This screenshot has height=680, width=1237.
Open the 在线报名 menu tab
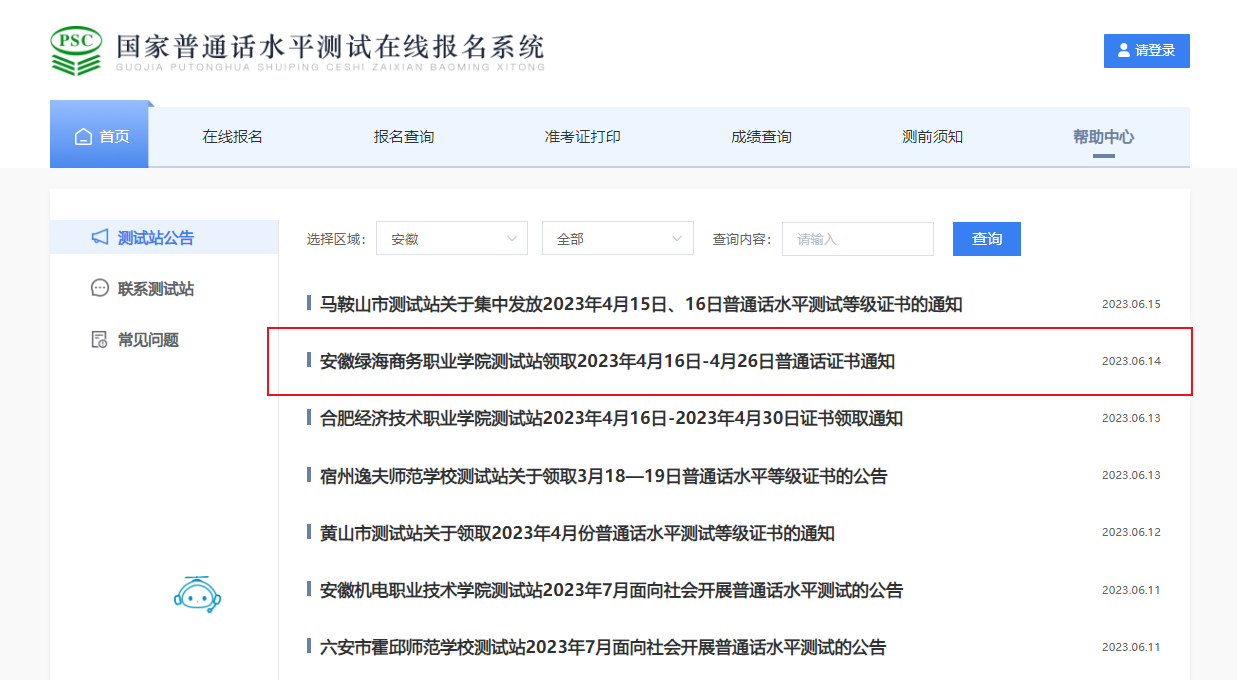pyautogui.click(x=232, y=137)
